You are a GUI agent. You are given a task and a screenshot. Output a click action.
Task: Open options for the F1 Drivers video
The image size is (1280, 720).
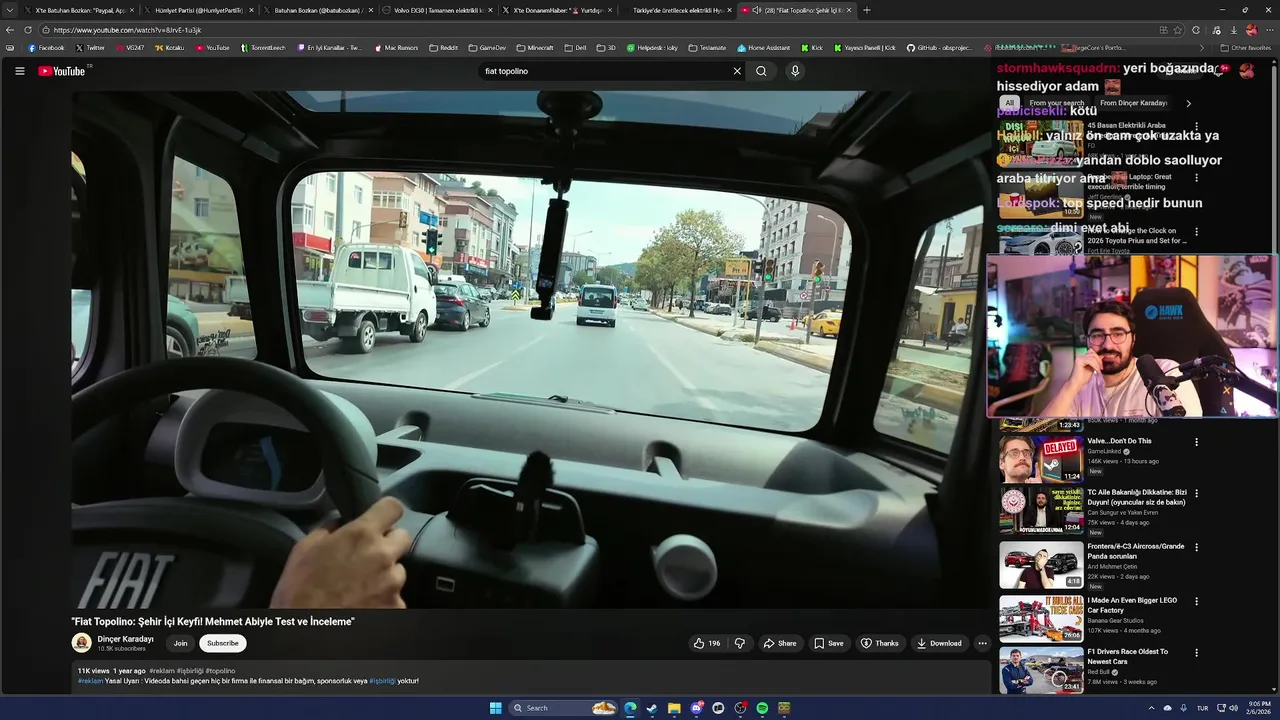coord(1196,653)
